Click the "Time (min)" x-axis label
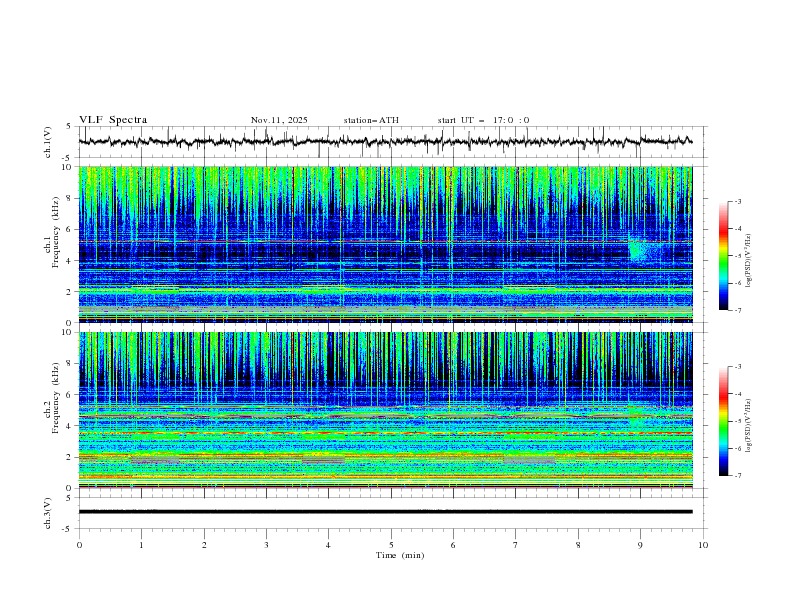This screenshot has height=612, width=792. pos(400,555)
